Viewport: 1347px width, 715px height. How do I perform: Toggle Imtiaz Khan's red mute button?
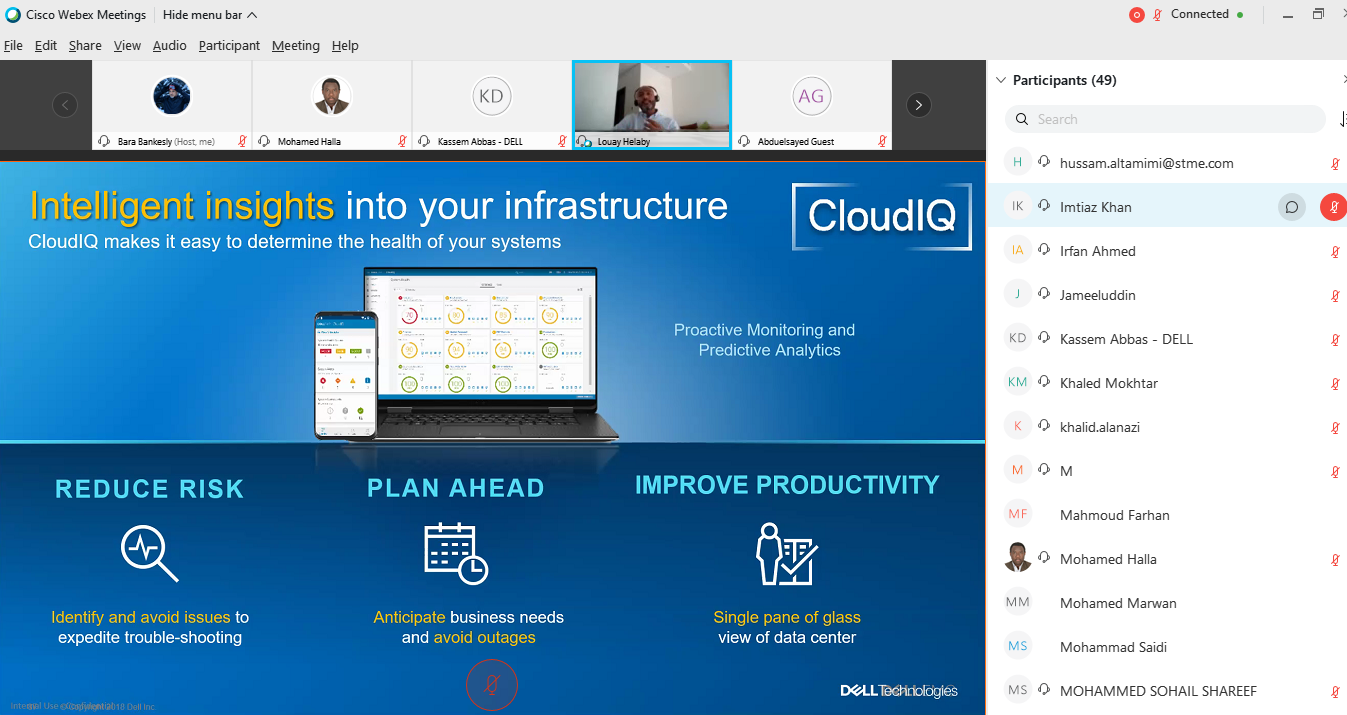[1333, 207]
